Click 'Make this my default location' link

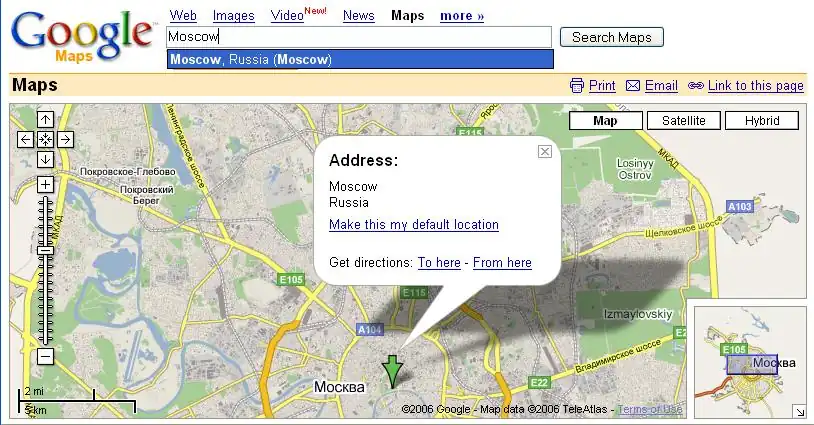click(x=413, y=225)
